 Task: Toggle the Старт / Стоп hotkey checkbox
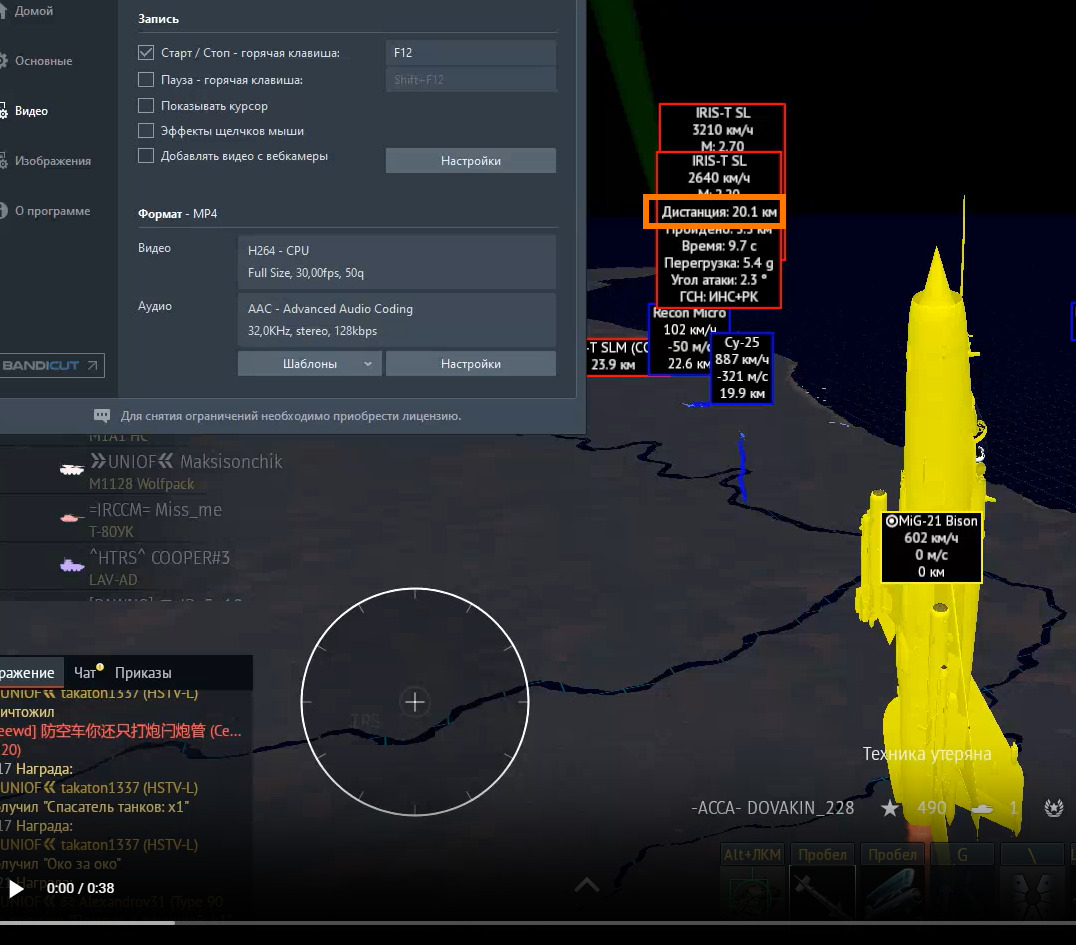pos(146,53)
